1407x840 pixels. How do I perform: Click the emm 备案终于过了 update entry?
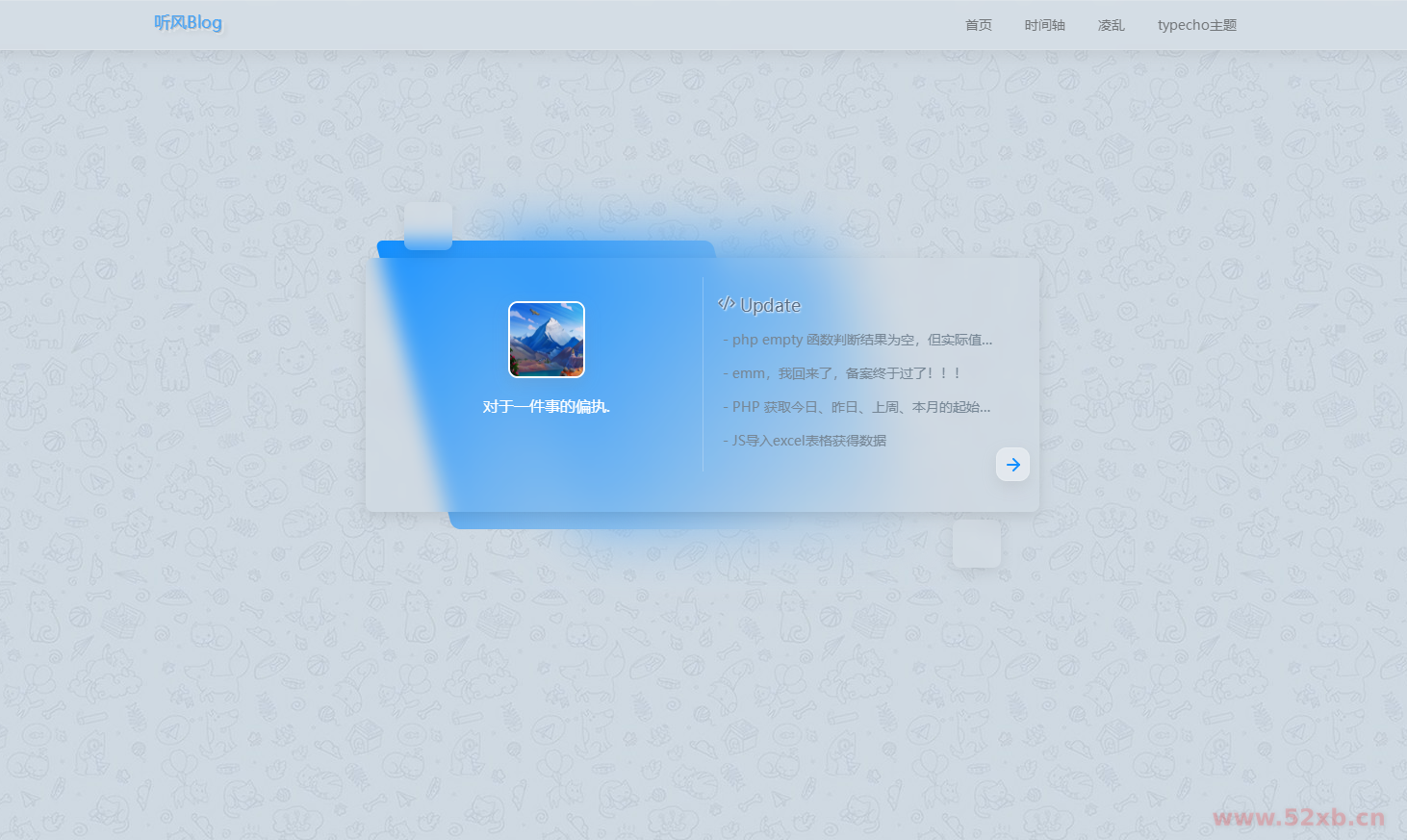click(x=844, y=372)
